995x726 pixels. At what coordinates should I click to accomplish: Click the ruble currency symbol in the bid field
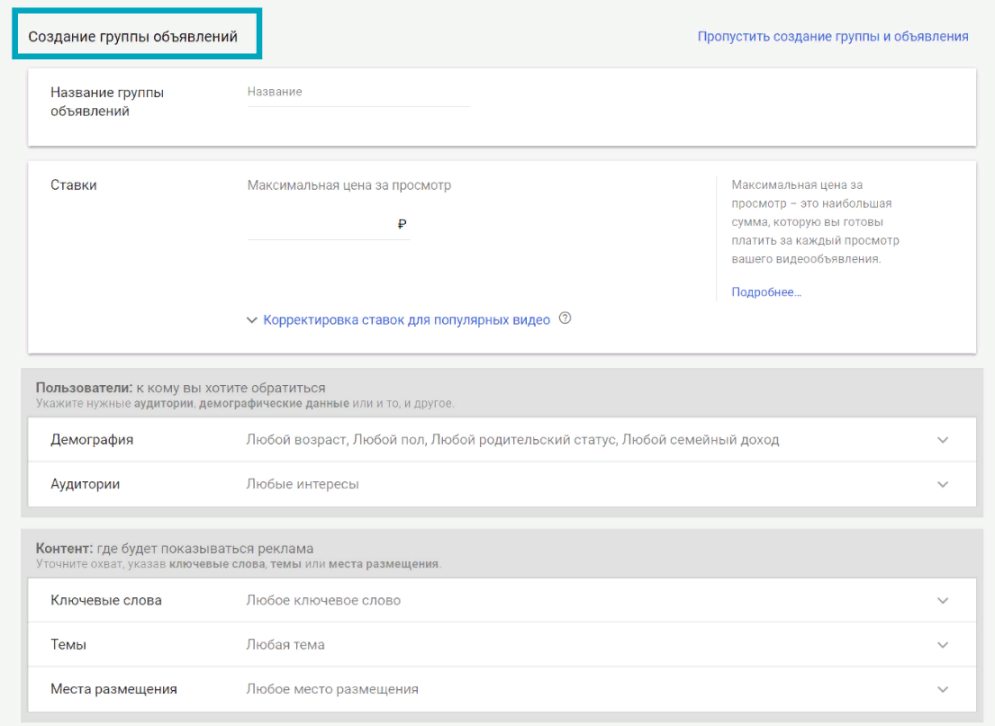[402, 225]
